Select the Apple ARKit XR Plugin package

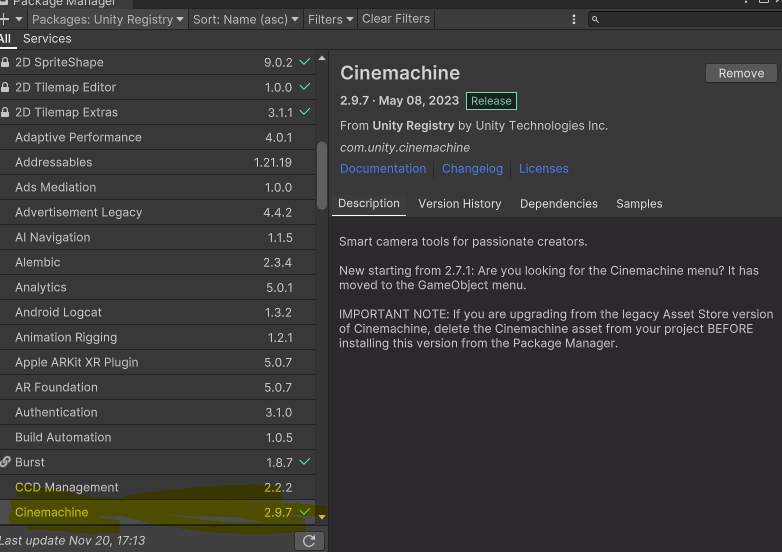click(158, 363)
